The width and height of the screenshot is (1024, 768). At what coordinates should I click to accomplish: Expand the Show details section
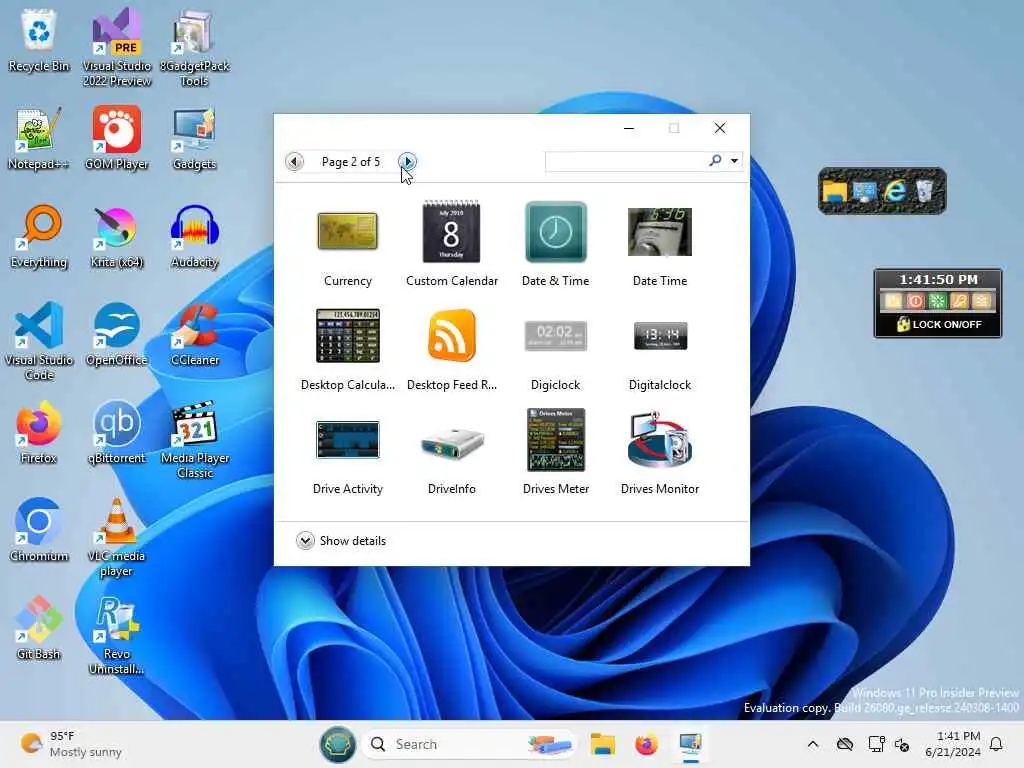pos(341,541)
